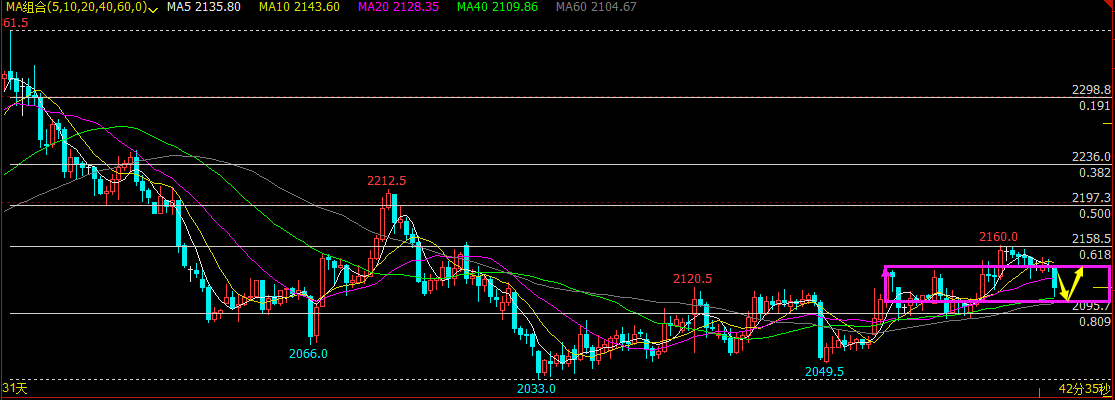Click the 2095.7 price level label
This screenshot has width=1115, height=400.
1091,306
